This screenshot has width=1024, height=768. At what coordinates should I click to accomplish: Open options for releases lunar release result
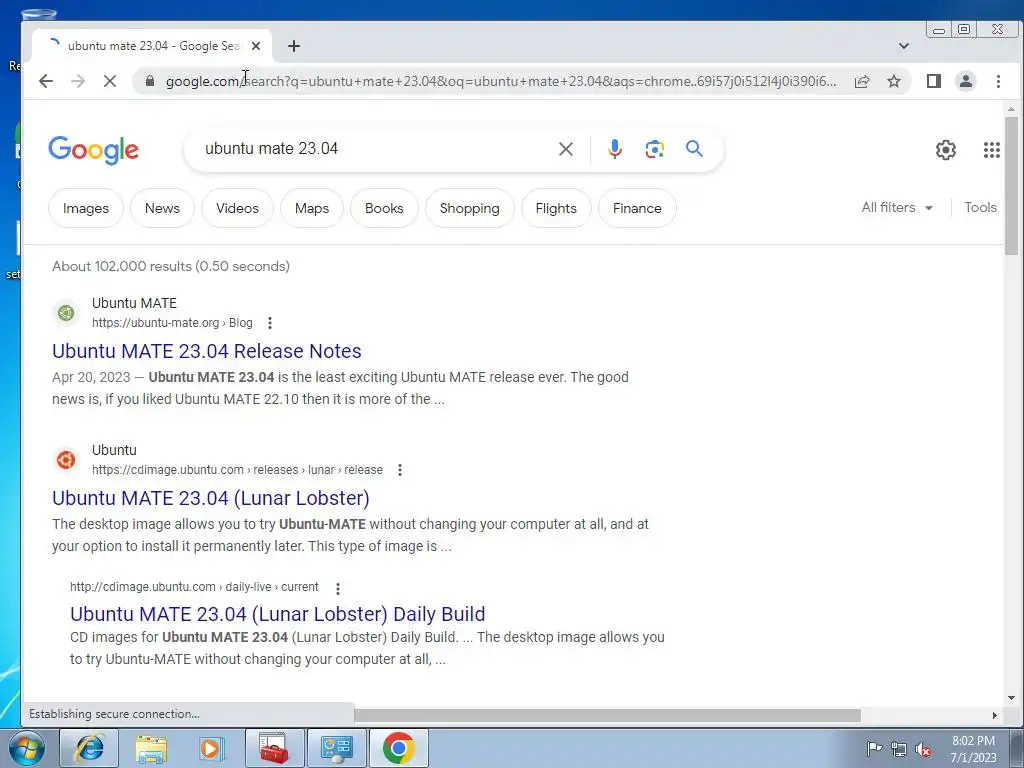point(400,470)
